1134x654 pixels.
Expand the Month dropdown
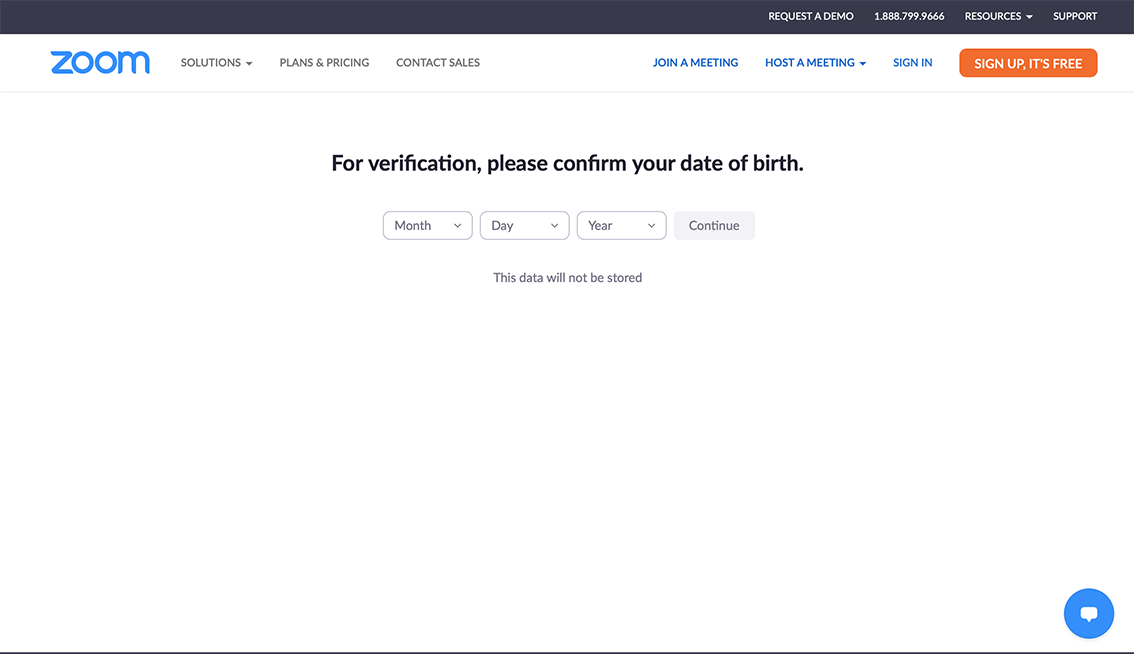[427, 225]
